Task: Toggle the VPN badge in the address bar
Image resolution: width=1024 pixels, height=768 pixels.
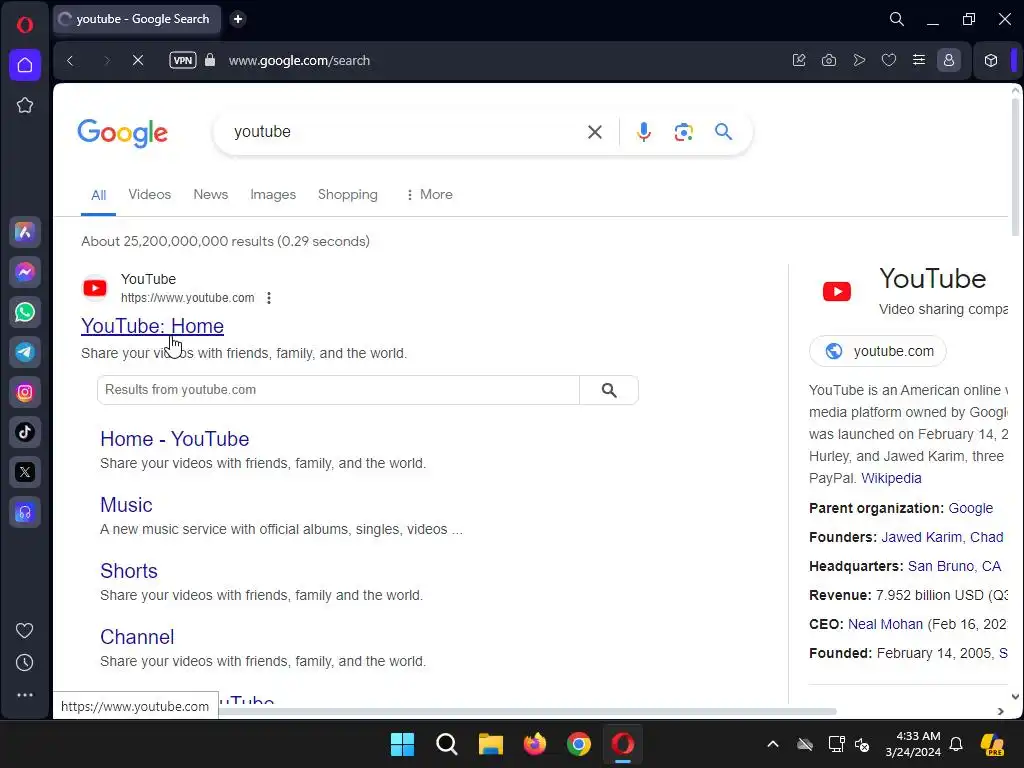Action: (183, 60)
